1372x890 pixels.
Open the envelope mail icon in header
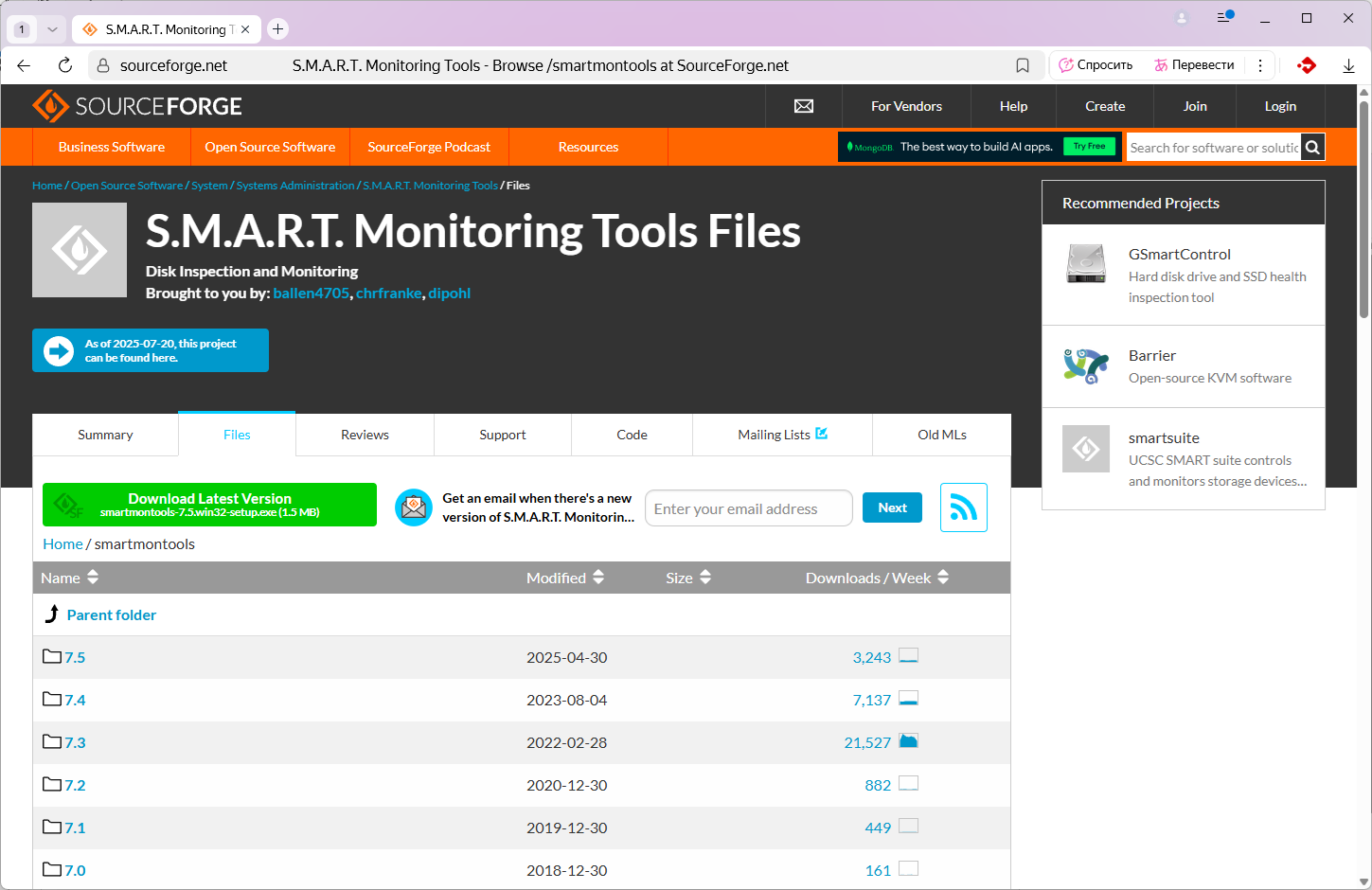(804, 106)
